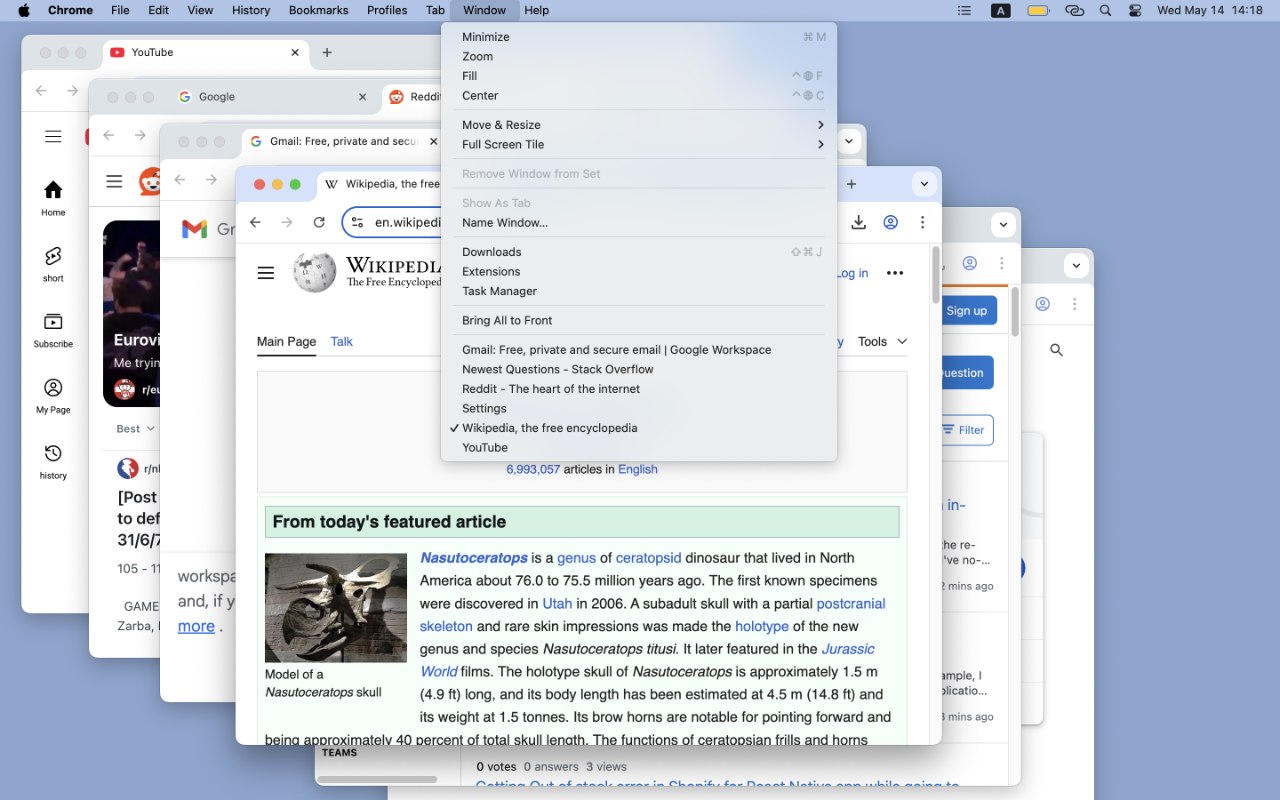Expand Wikipedia Tools dropdown

tap(882, 341)
